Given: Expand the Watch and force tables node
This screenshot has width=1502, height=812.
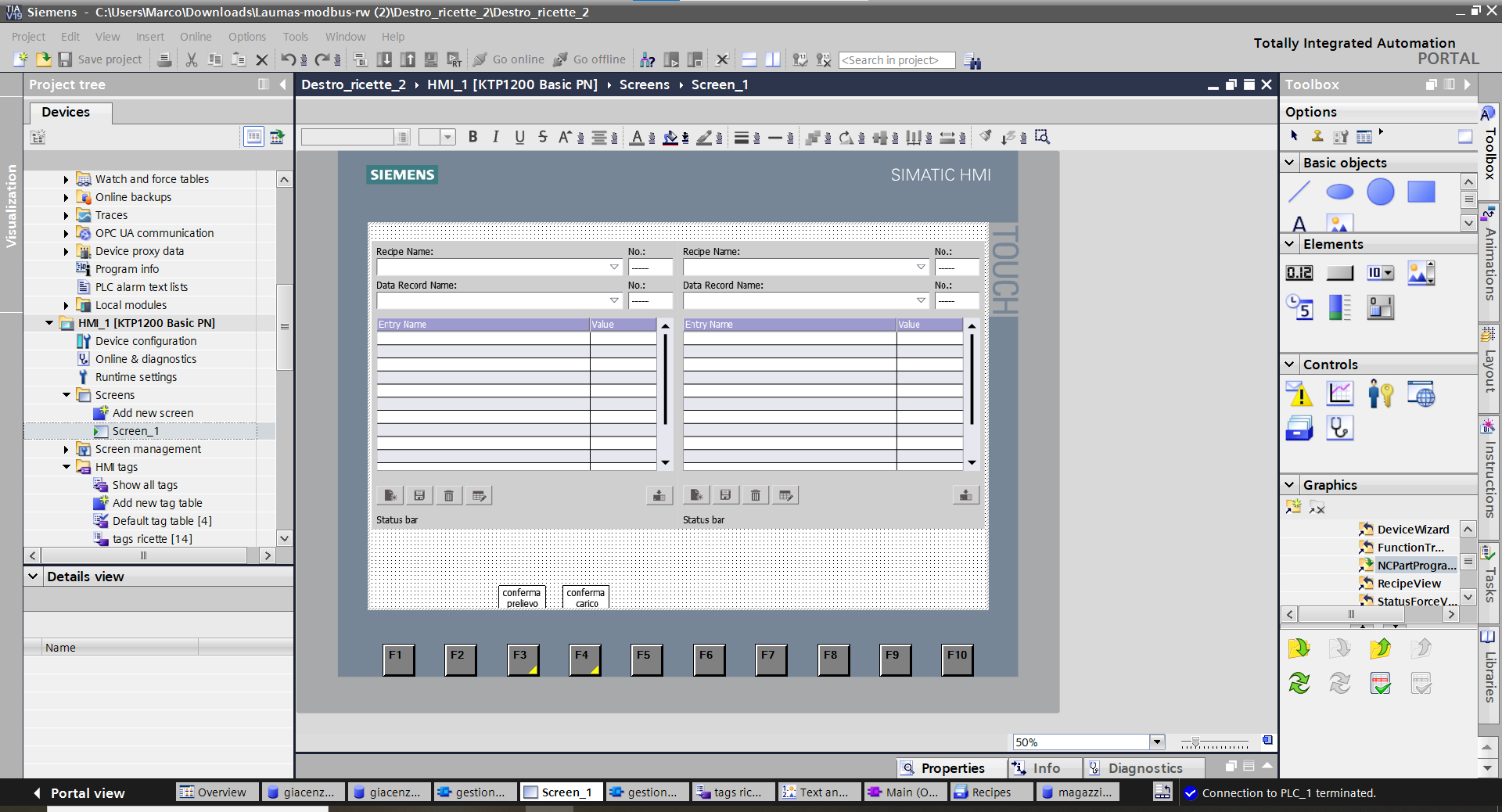Looking at the screenshot, I should [66, 179].
